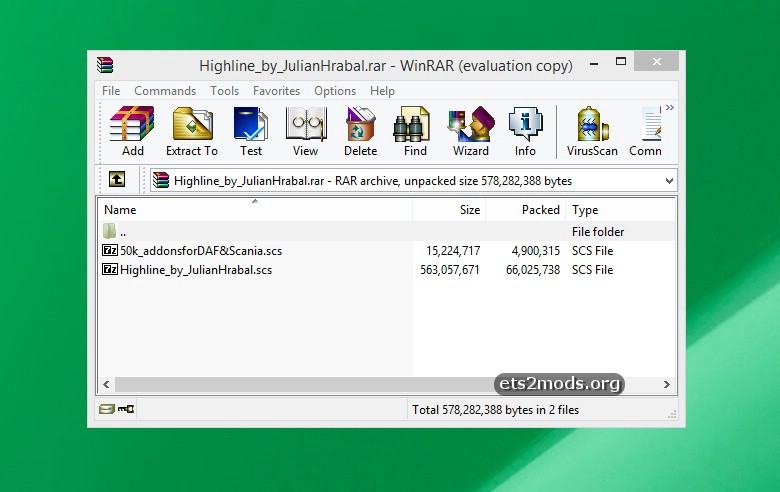The width and height of the screenshot is (780, 492).
Task: Open the Help menu
Action: click(x=382, y=91)
